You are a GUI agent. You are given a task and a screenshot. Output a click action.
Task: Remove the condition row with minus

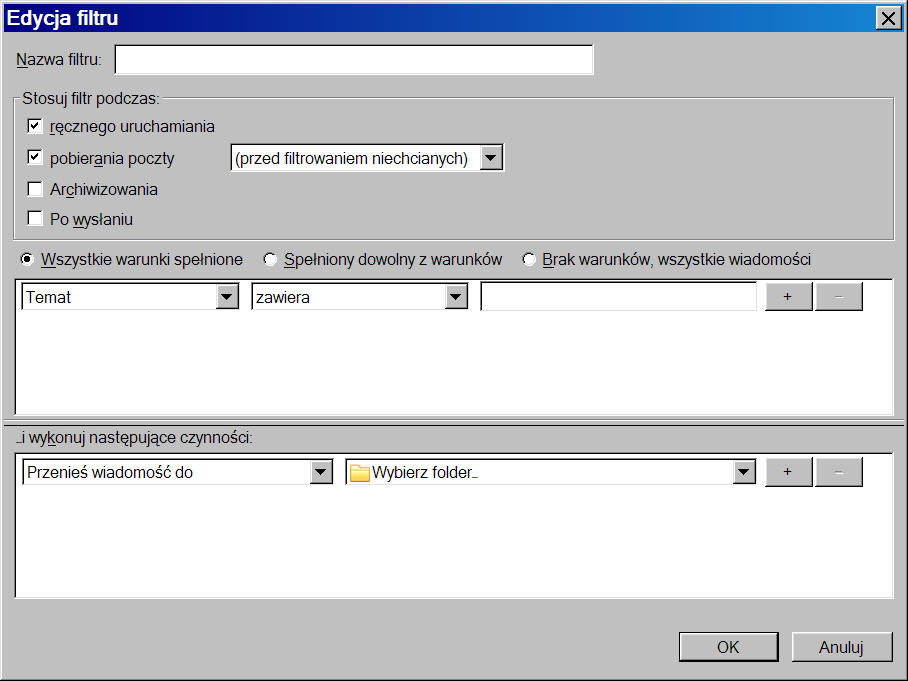click(x=838, y=297)
